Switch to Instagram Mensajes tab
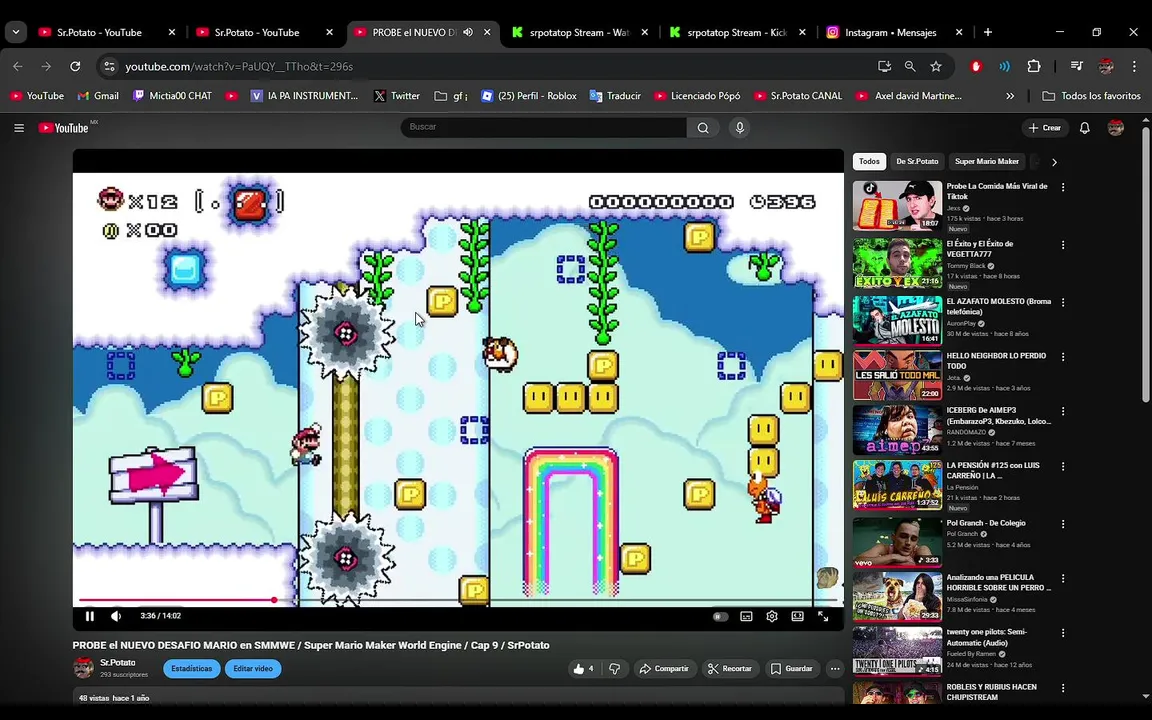The image size is (1152, 720). (x=894, y=32)
